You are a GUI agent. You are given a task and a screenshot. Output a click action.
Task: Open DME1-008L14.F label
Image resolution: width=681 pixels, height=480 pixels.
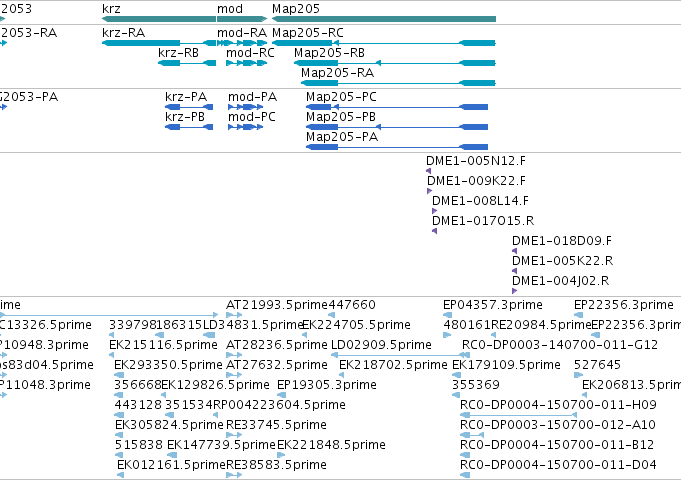(480, 201)
